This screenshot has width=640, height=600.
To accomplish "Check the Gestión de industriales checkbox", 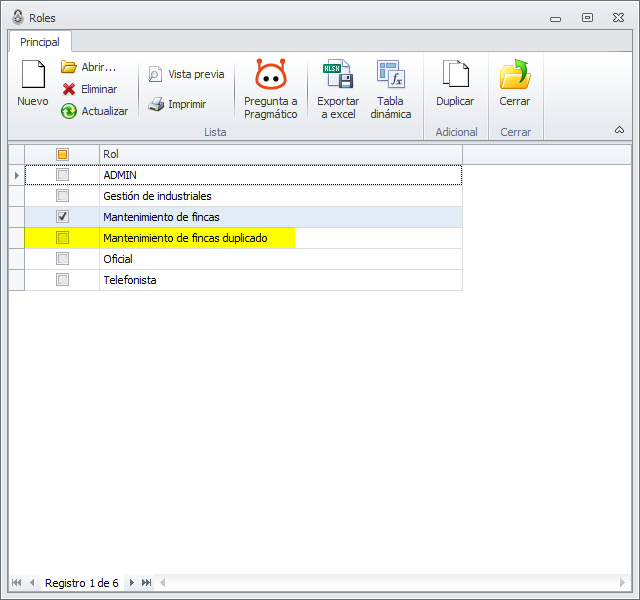I will click(62, 196).
